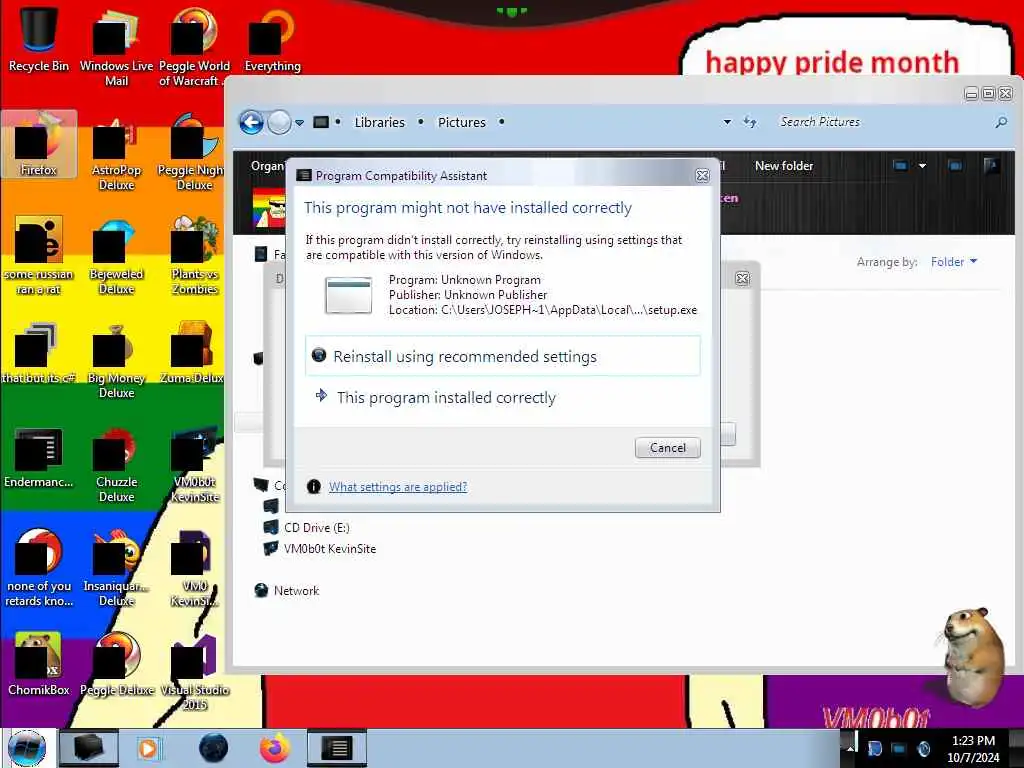Open Chuzzle Deluxe desktop icon

[116, 464]
